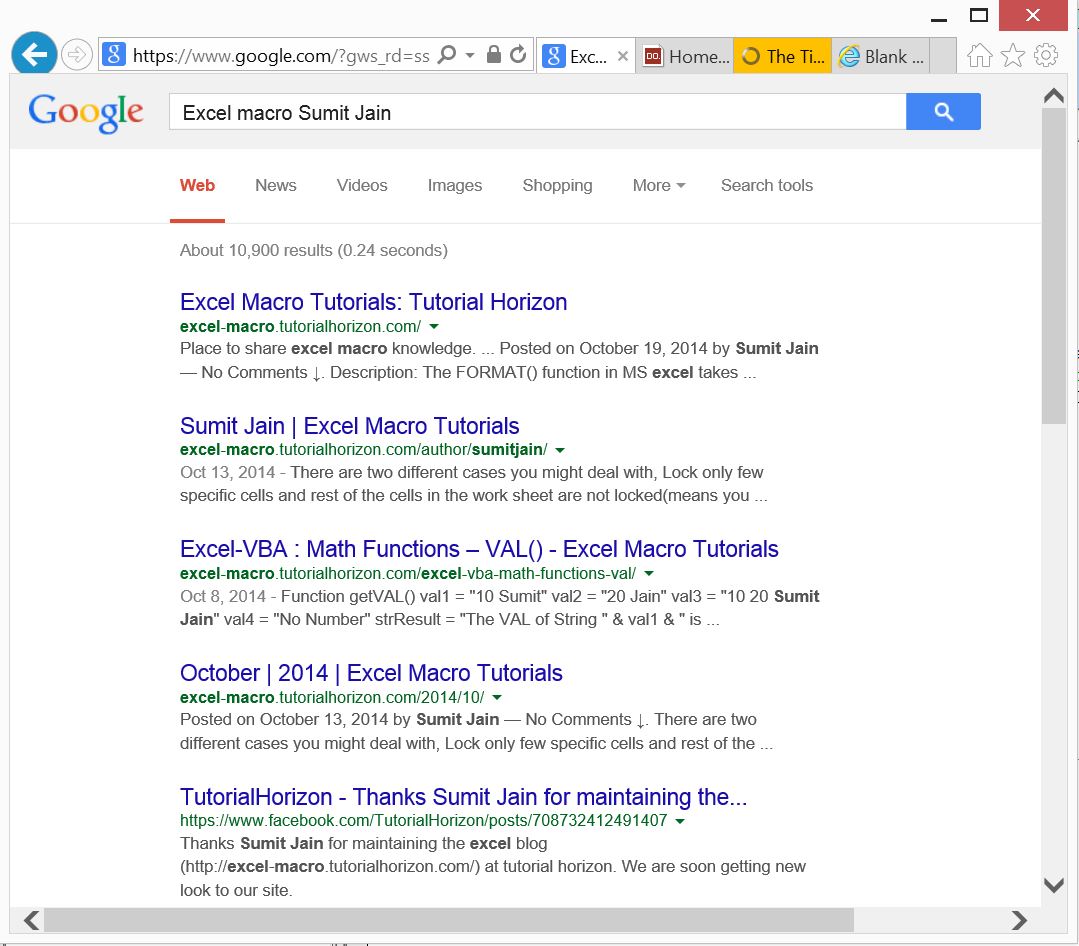This screenshot has height=946, width=1079.
Task: Open the address bar autocomplete dropdown arrow
Action: point(470,55)
